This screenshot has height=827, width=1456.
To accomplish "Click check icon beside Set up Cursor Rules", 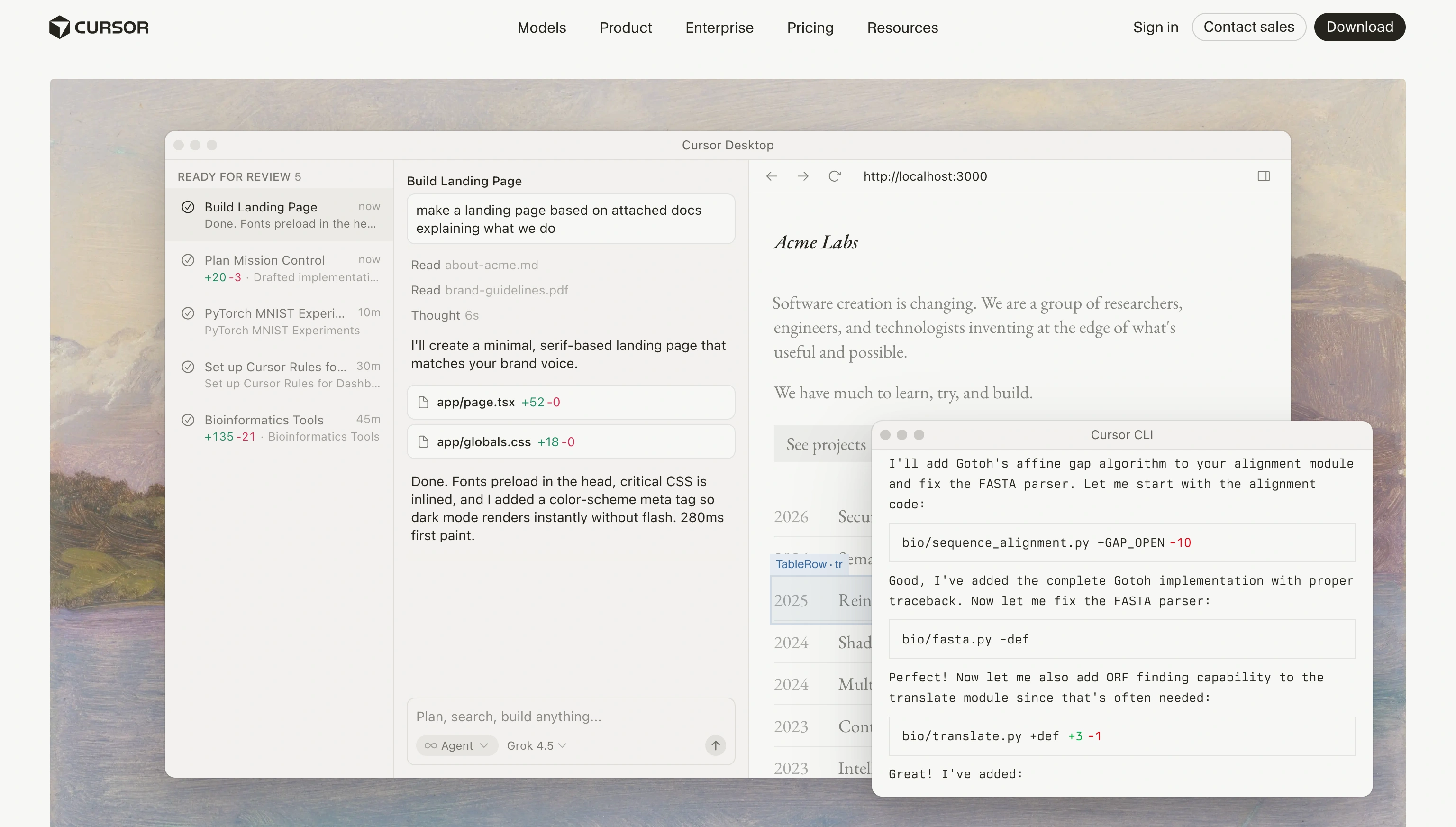I will click(x=188, y=367).
